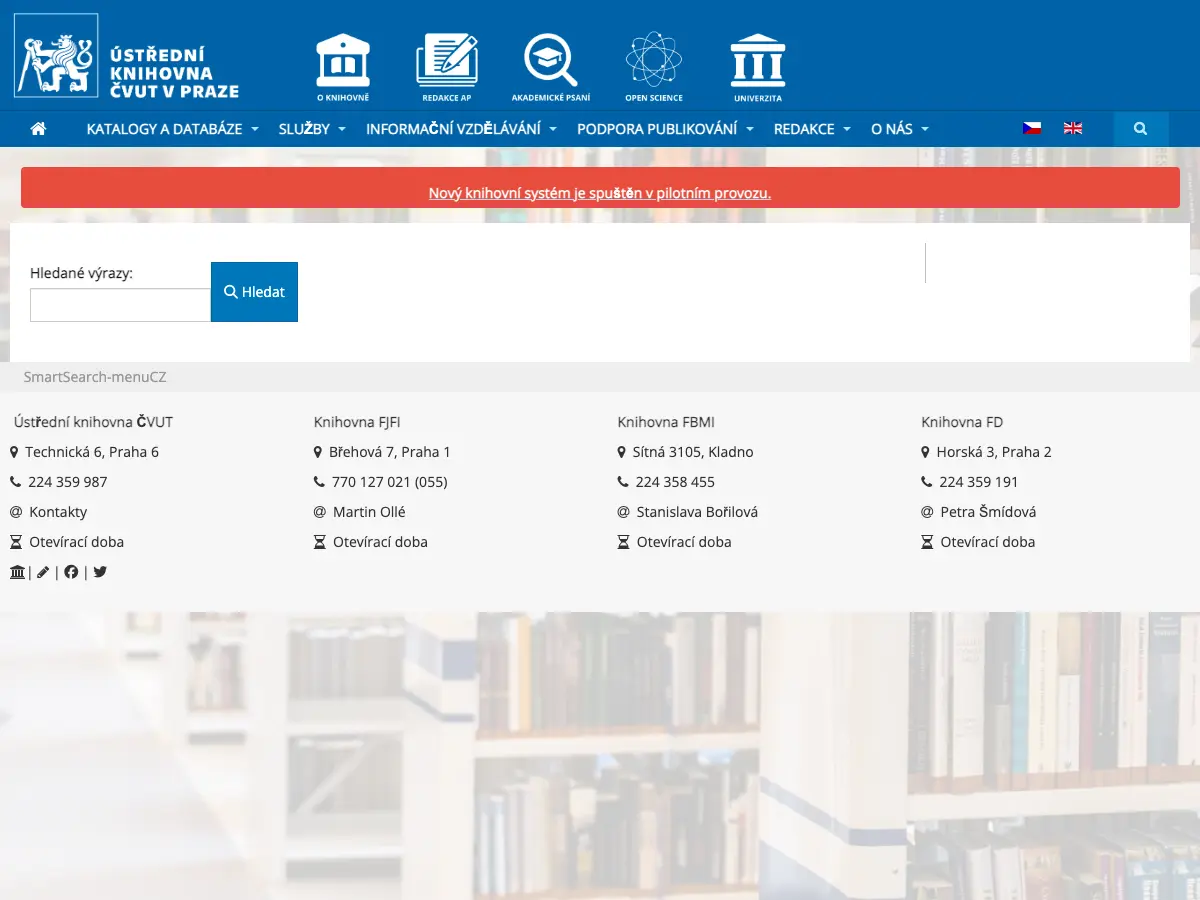Expand the Služby menu
The width and height of the screenshot is (1200, 900).
[313, 129]
